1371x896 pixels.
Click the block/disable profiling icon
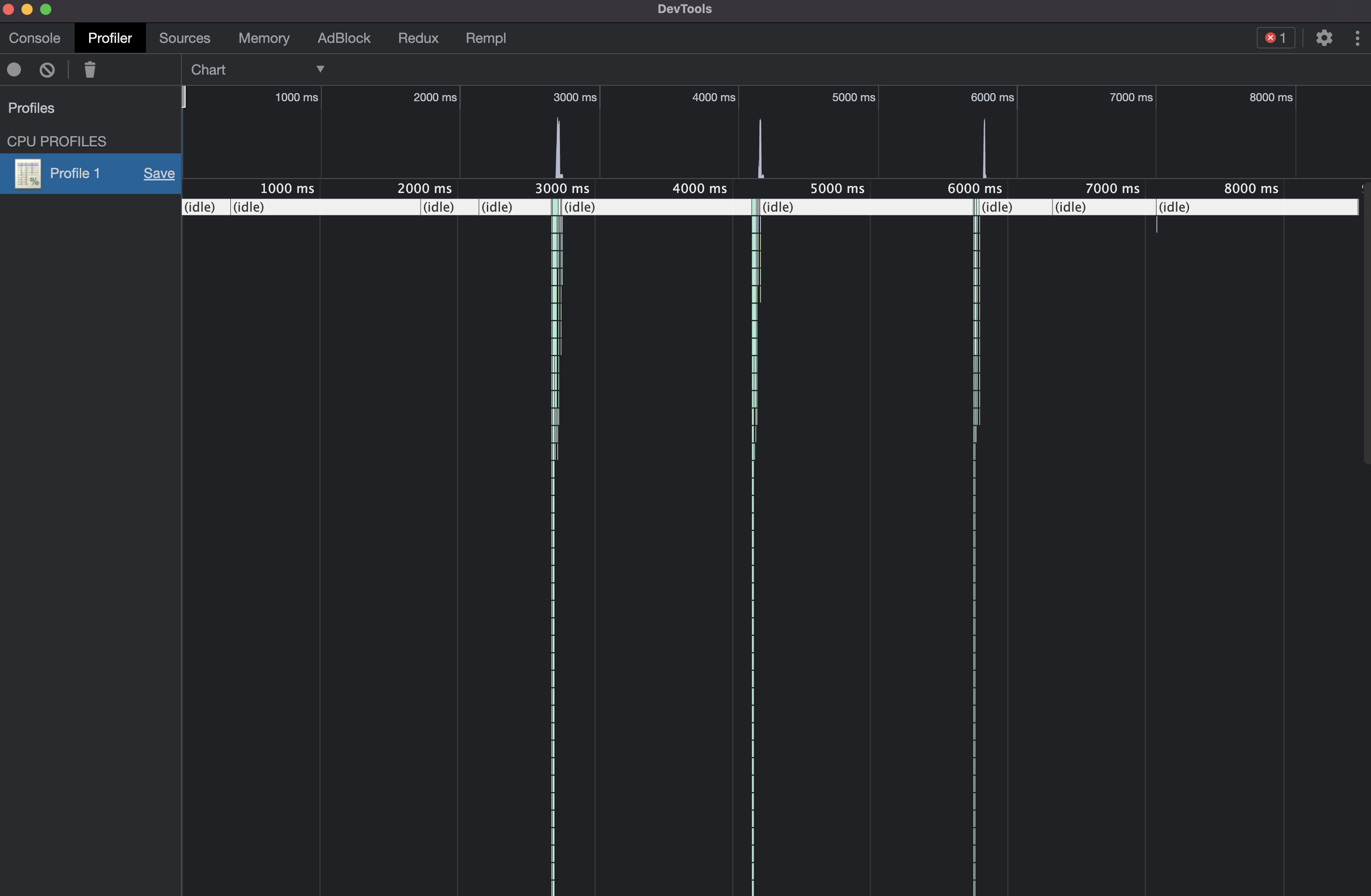46,69
